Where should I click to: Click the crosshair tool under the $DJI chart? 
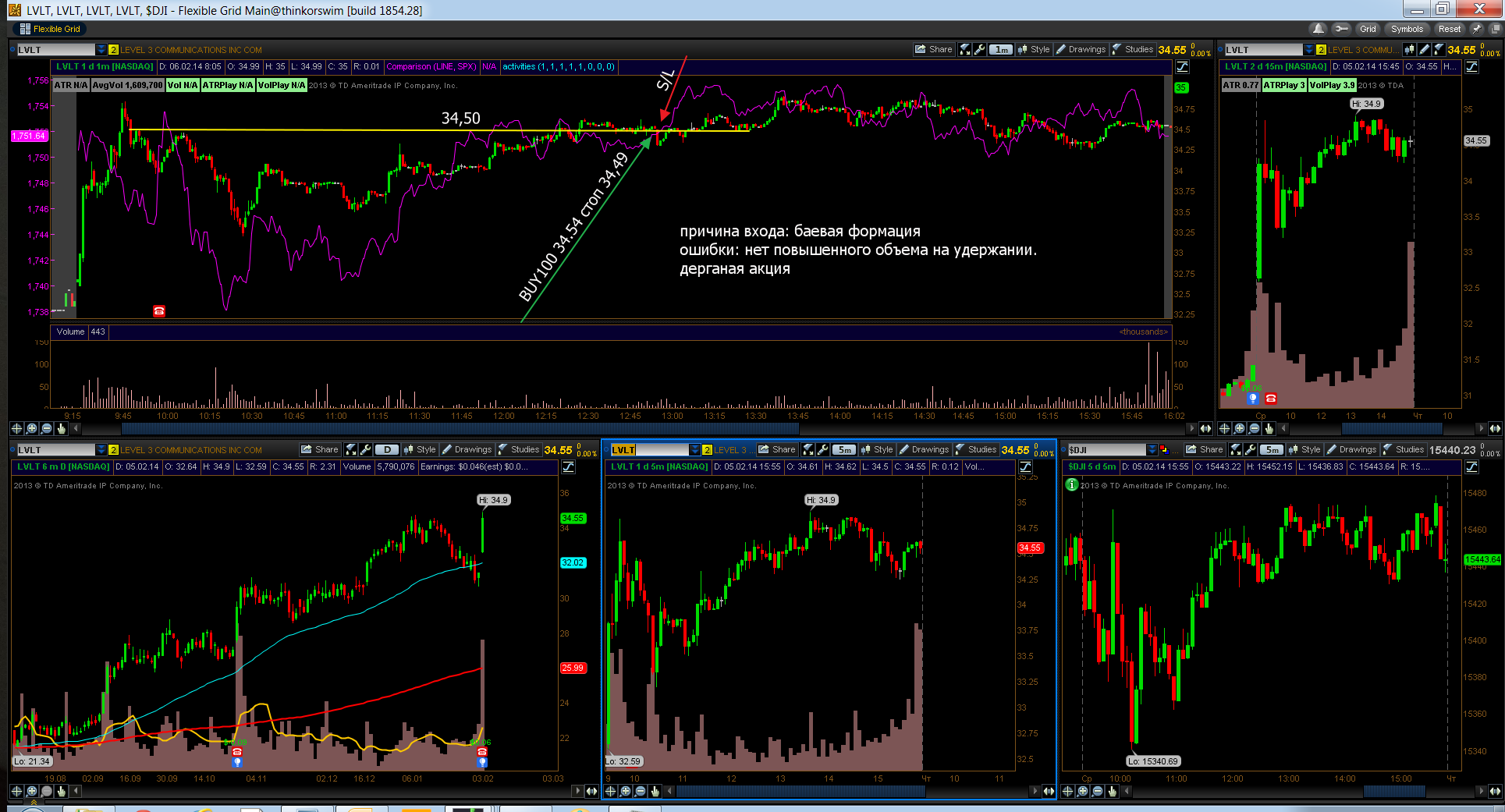[x=1067, y=791]
